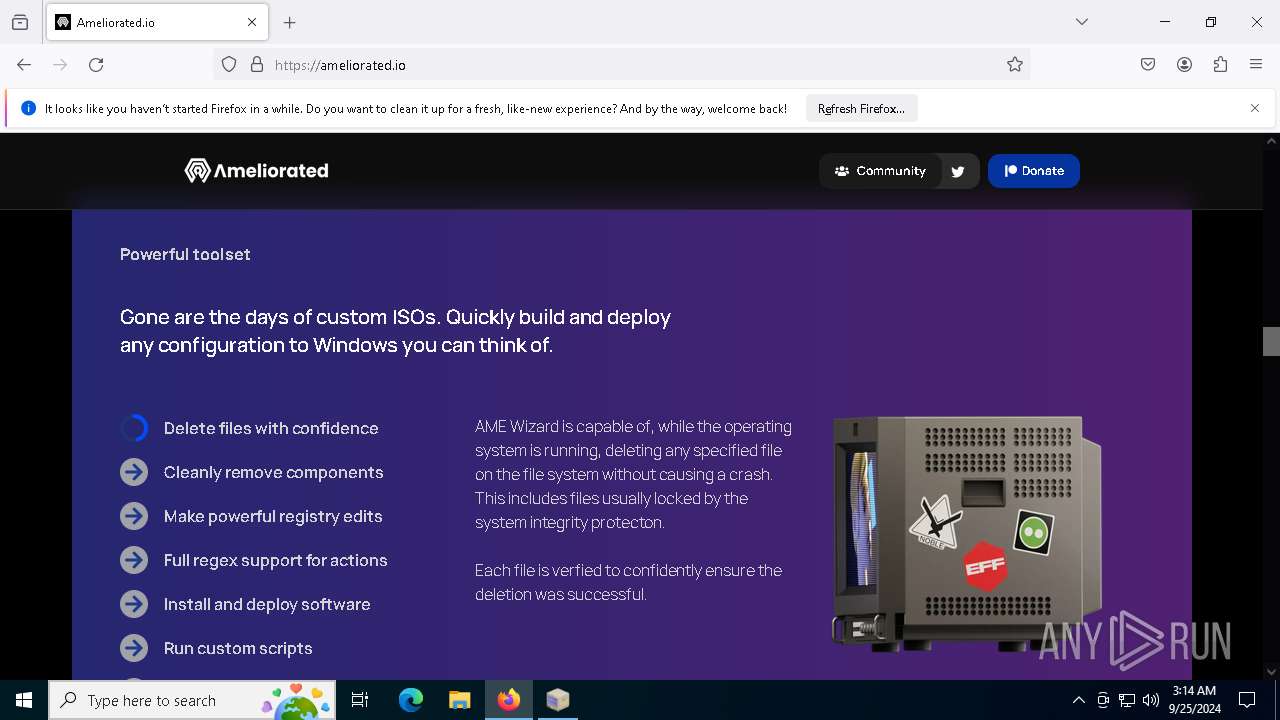Go forward one page
Viewport: 1280px width, 720px height.
point(60,65)
